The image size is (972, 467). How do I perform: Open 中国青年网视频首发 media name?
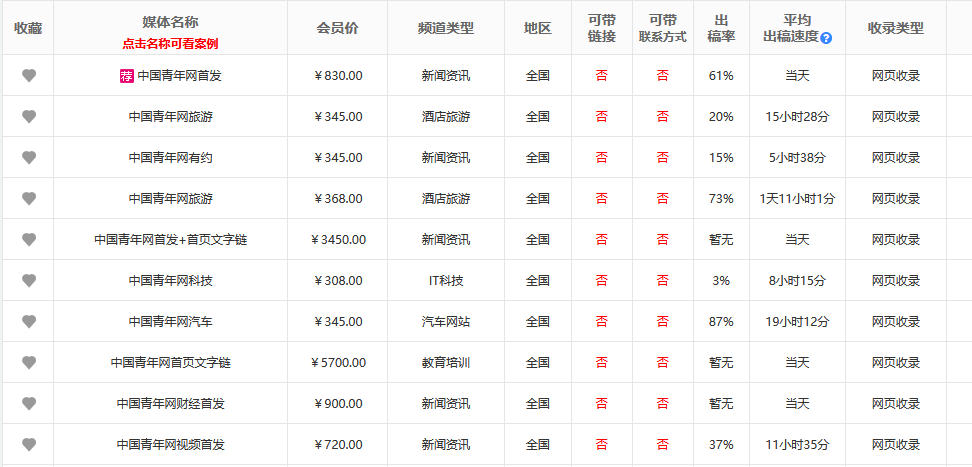[170, 445]
